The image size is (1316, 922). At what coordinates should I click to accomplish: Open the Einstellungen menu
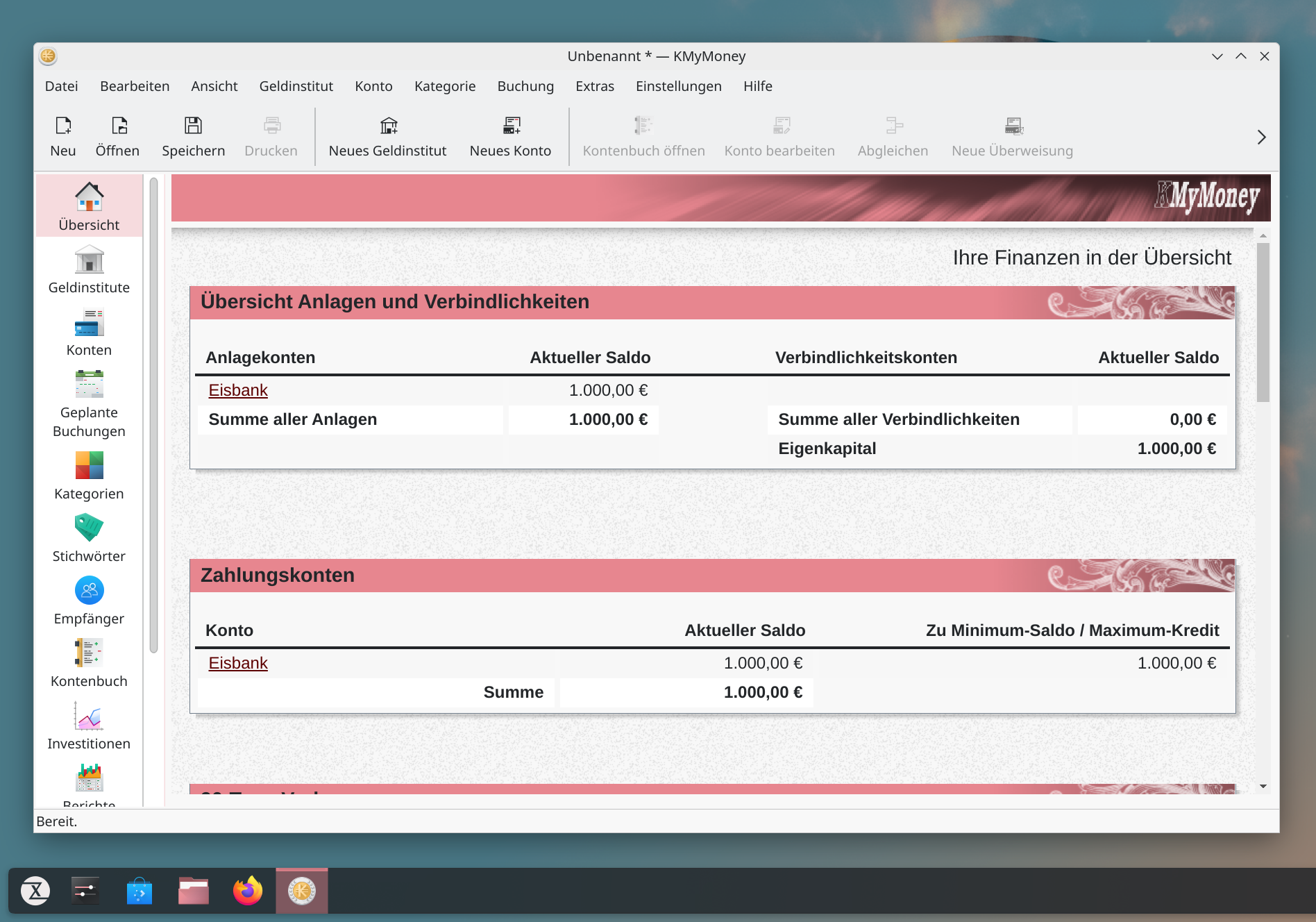click(679, 86)
